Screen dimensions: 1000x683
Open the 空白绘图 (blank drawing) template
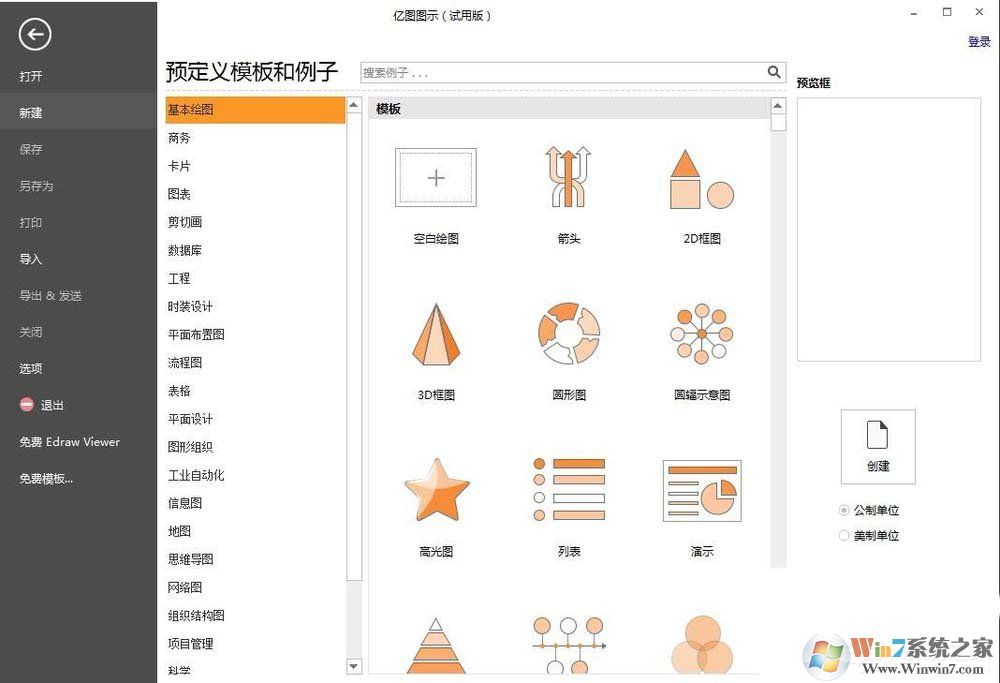coord(435,177)
